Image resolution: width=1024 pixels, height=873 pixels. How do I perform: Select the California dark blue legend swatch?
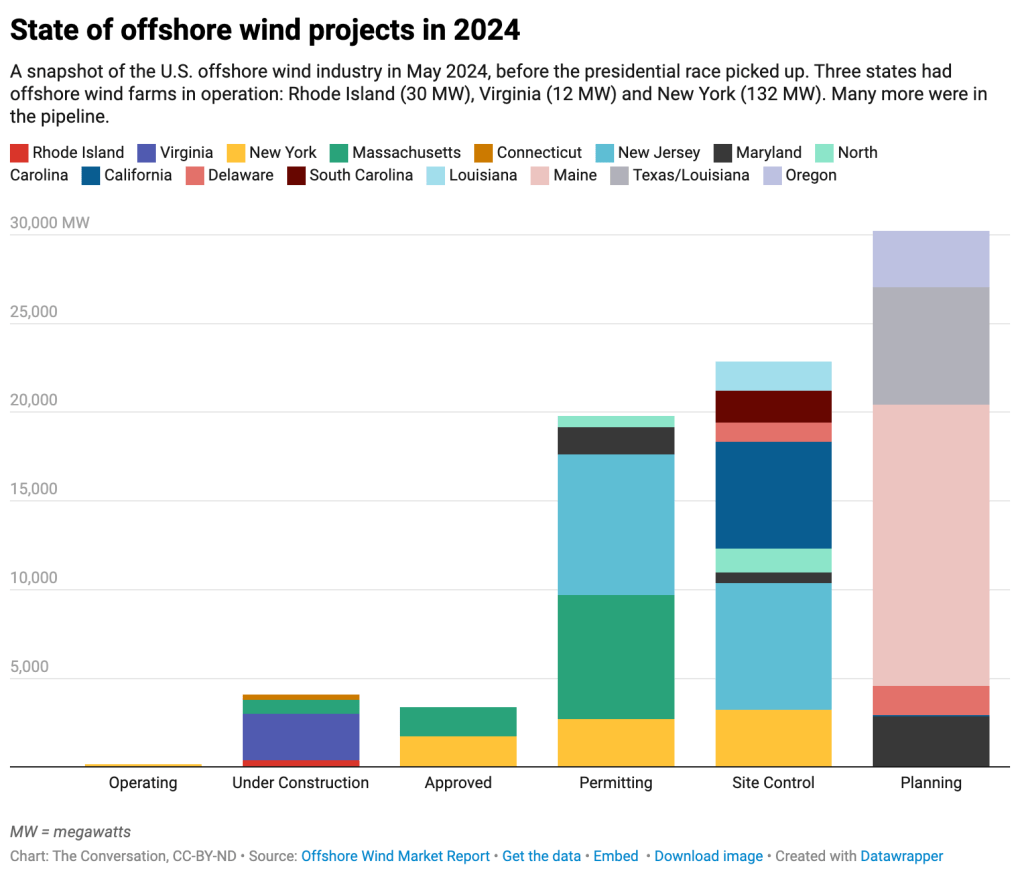click(x=91, y=176)
